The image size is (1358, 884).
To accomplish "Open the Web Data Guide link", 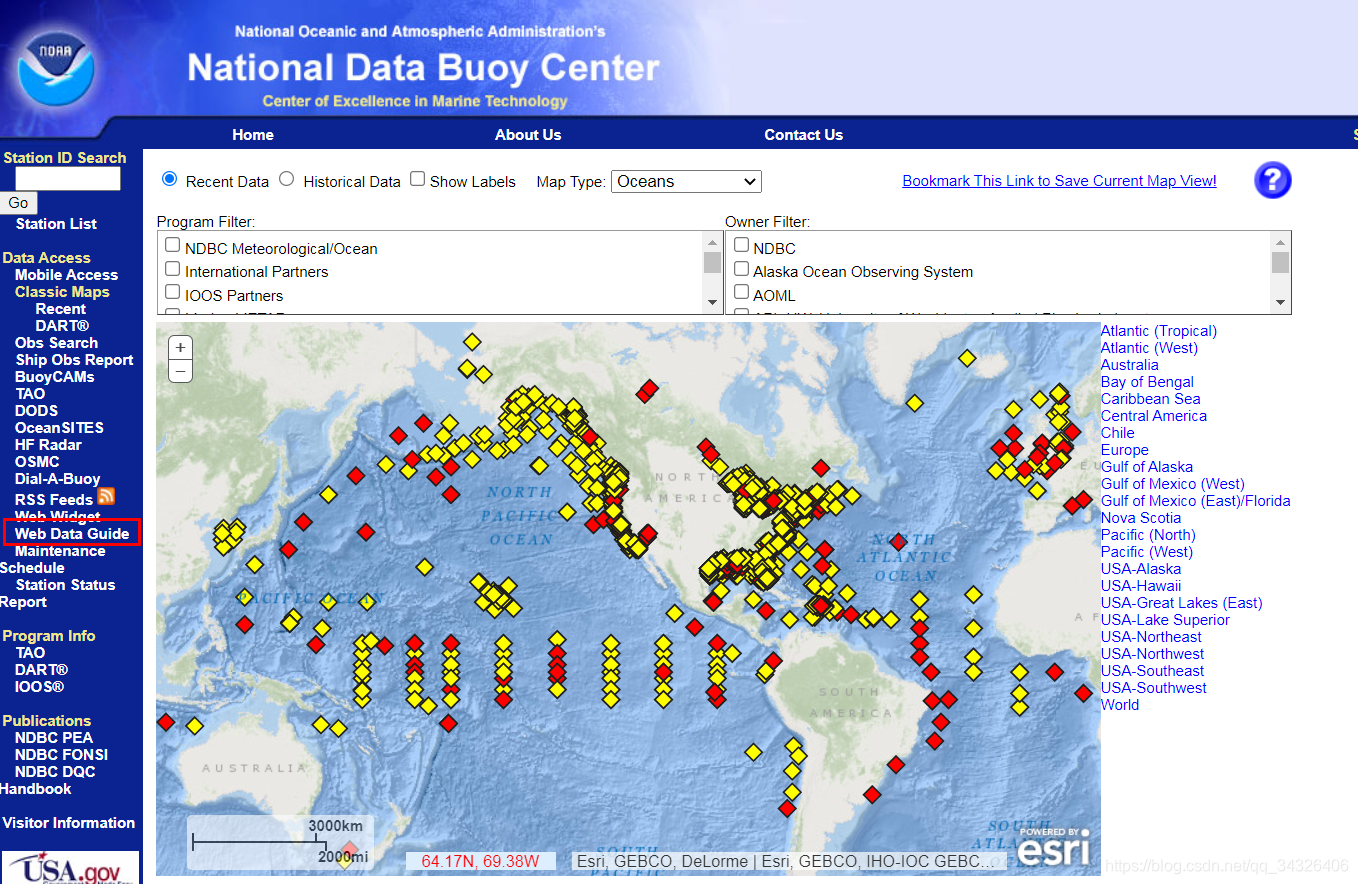I will click(x=72, y=534).
